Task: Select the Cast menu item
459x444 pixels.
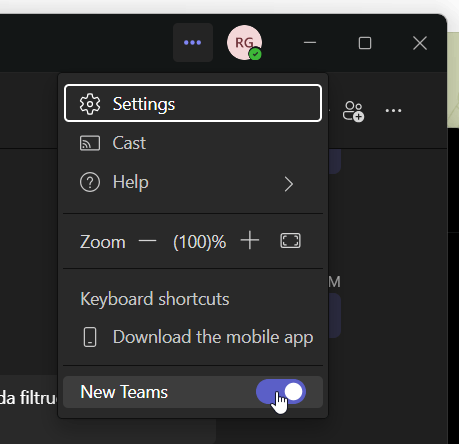Action: click(193, 143)
